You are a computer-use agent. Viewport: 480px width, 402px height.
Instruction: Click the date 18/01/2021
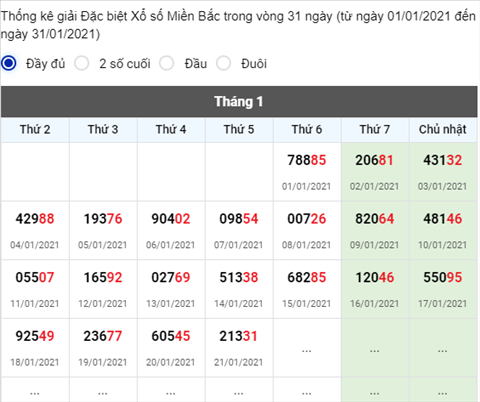34,362
